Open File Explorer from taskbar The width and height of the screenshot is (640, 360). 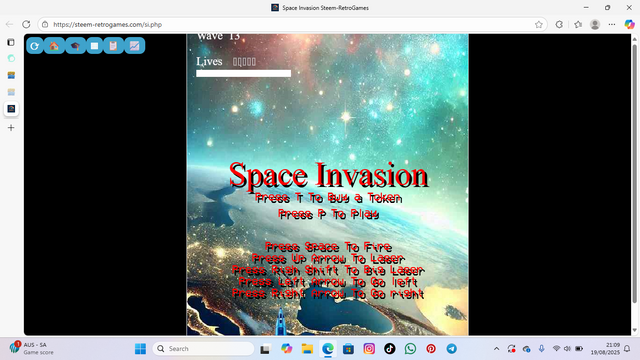point(307,349)
